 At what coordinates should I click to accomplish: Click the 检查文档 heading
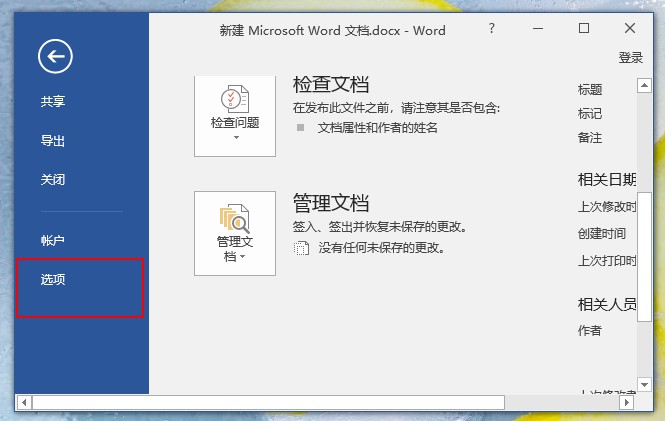point(331,84)
